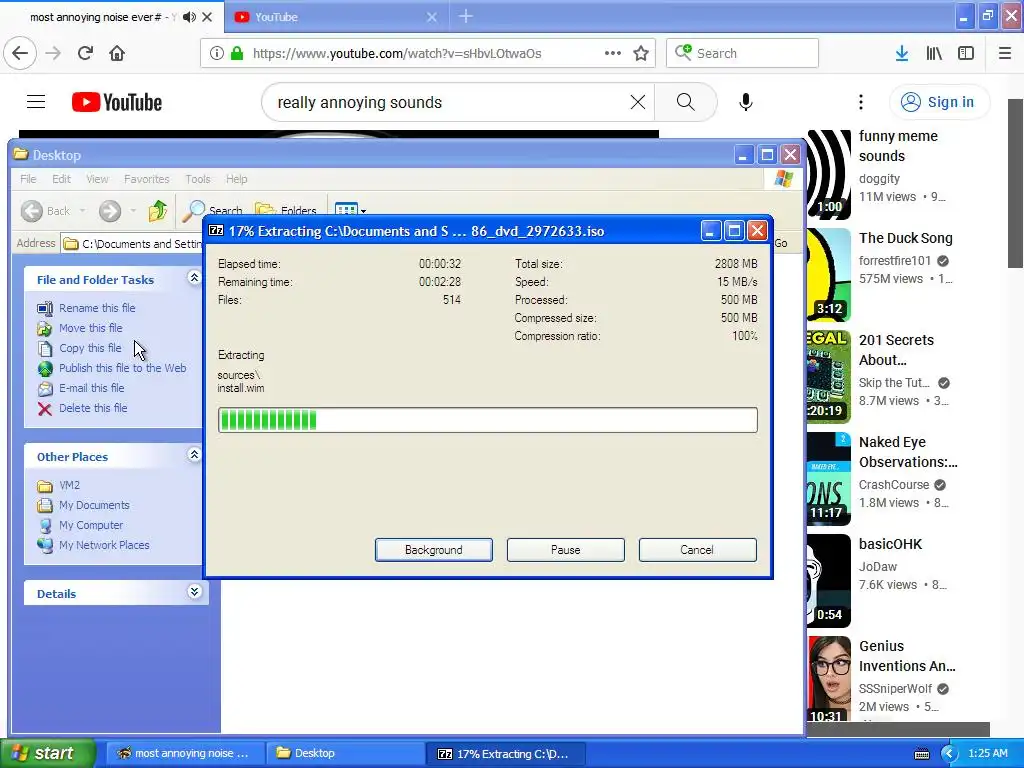The height and width of the screenshot is (768, 1024).
Task: Toggle Folders pane in Explorer toolbar
Action: click(286, 210)
